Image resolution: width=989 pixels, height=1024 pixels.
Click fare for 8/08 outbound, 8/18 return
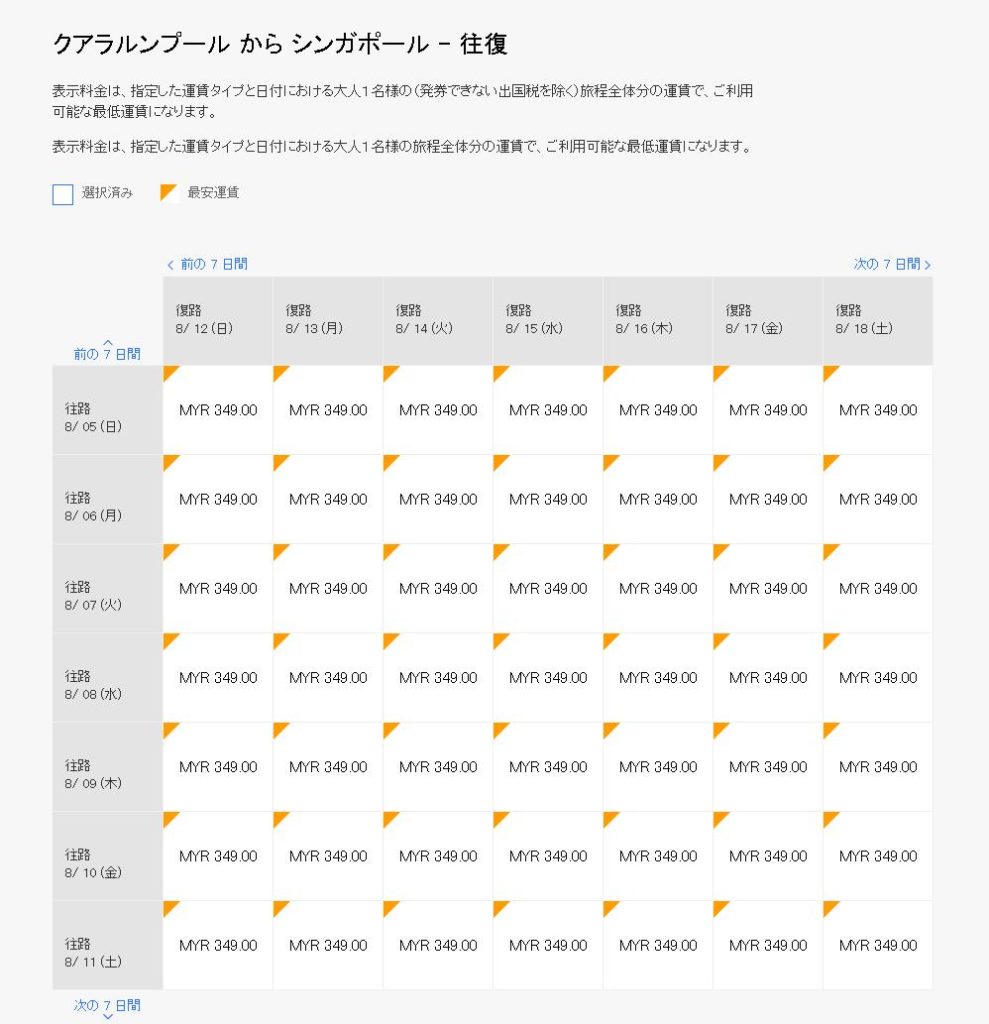(878, 678)
